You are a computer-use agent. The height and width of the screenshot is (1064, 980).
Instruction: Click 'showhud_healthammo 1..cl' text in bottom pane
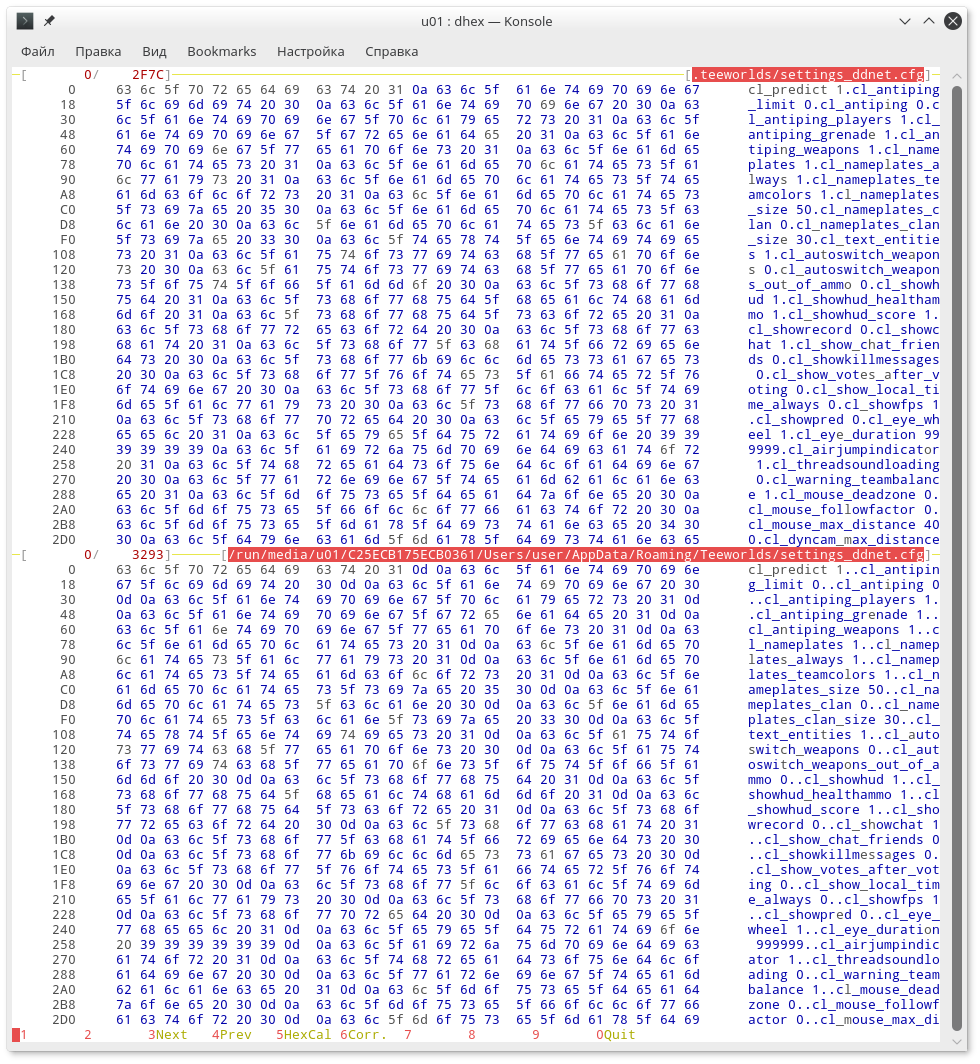pyautogui.click(x=844, y=795)
